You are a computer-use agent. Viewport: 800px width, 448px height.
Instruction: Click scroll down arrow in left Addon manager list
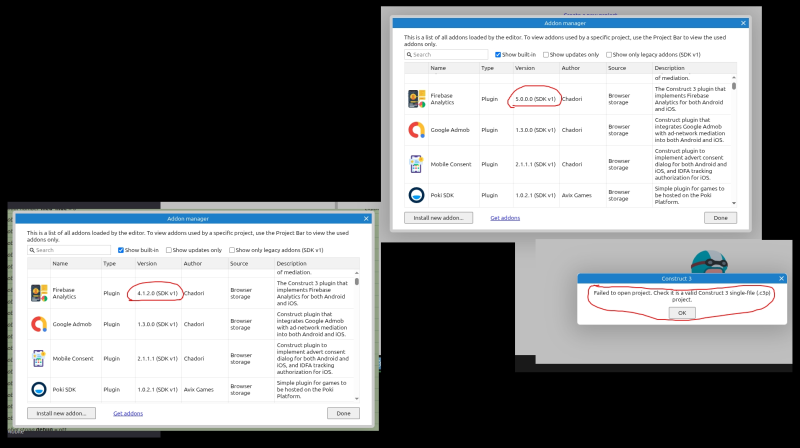tap(357, 399)
